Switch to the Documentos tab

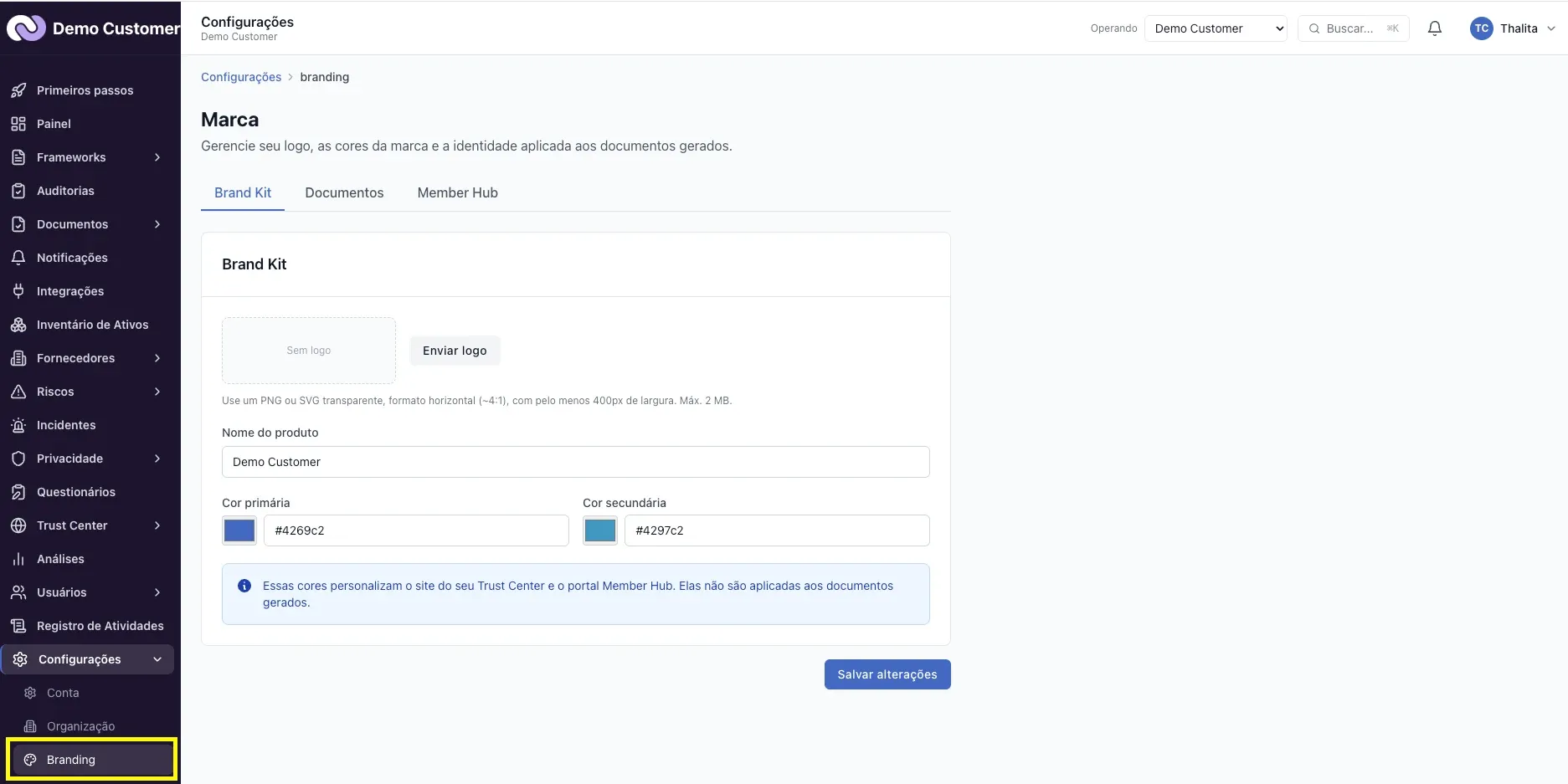pos(344,192)
